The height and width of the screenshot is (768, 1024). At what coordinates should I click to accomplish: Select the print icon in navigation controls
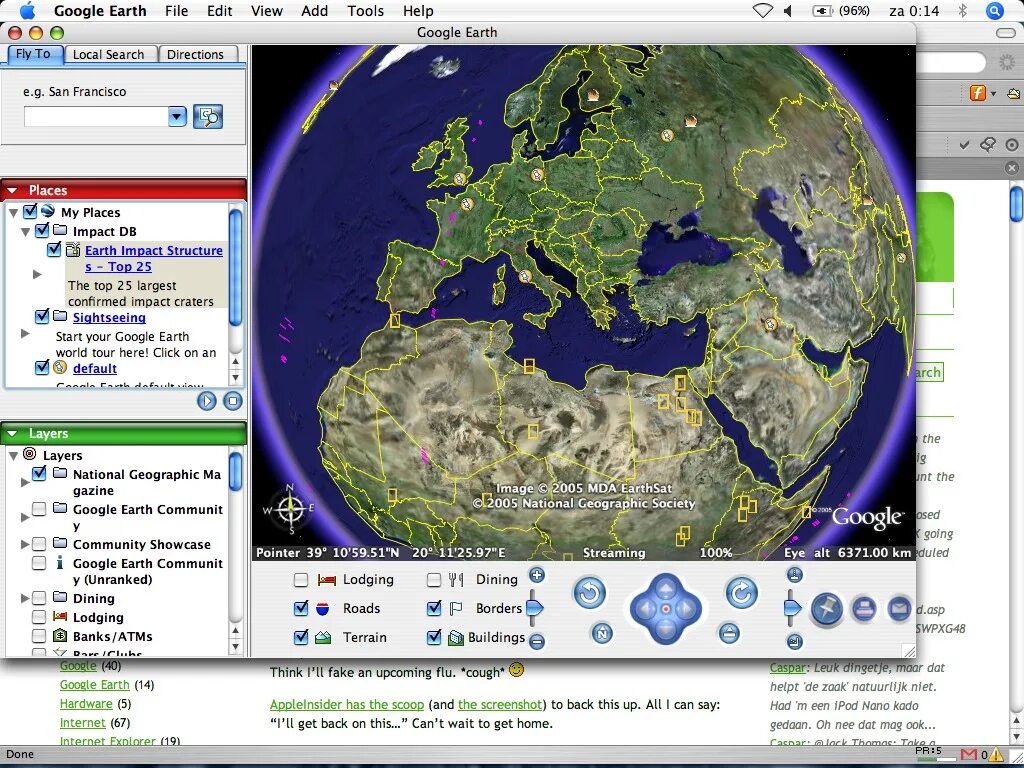pos(866,607)
